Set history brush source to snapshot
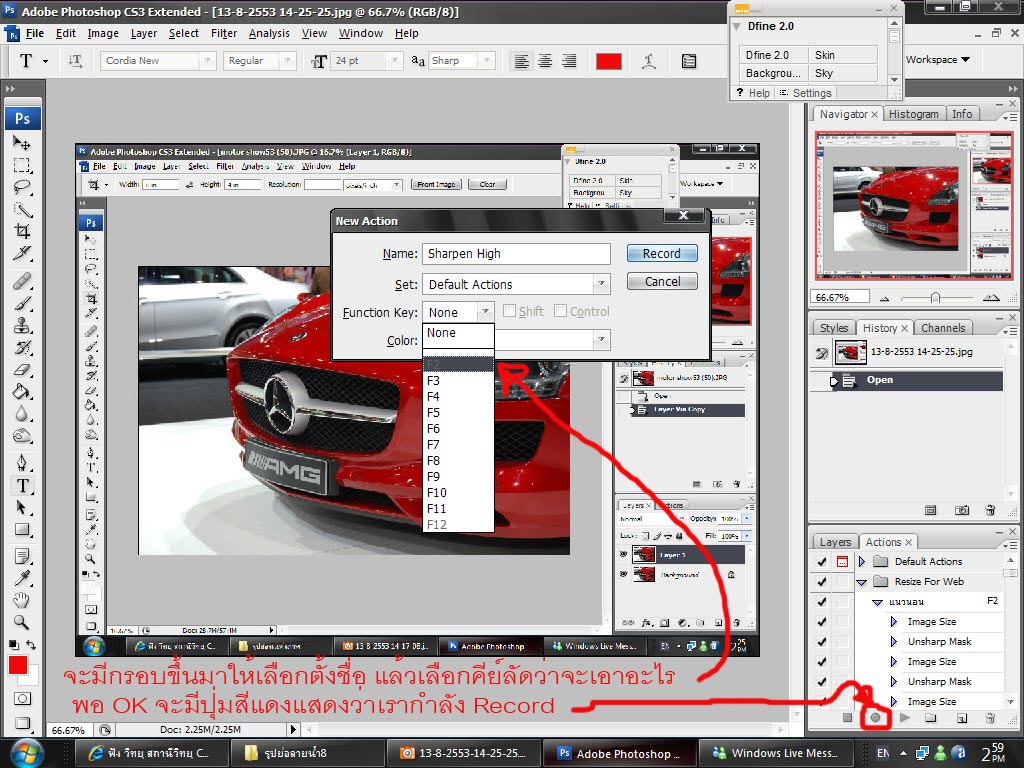Image resolution: width=1024 pixels, height=768 pixels. [x=822, y=353]
